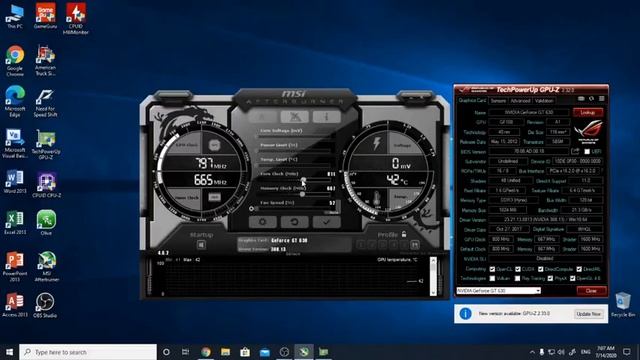Select the GameGuru desktop icon

pos(45,16)
